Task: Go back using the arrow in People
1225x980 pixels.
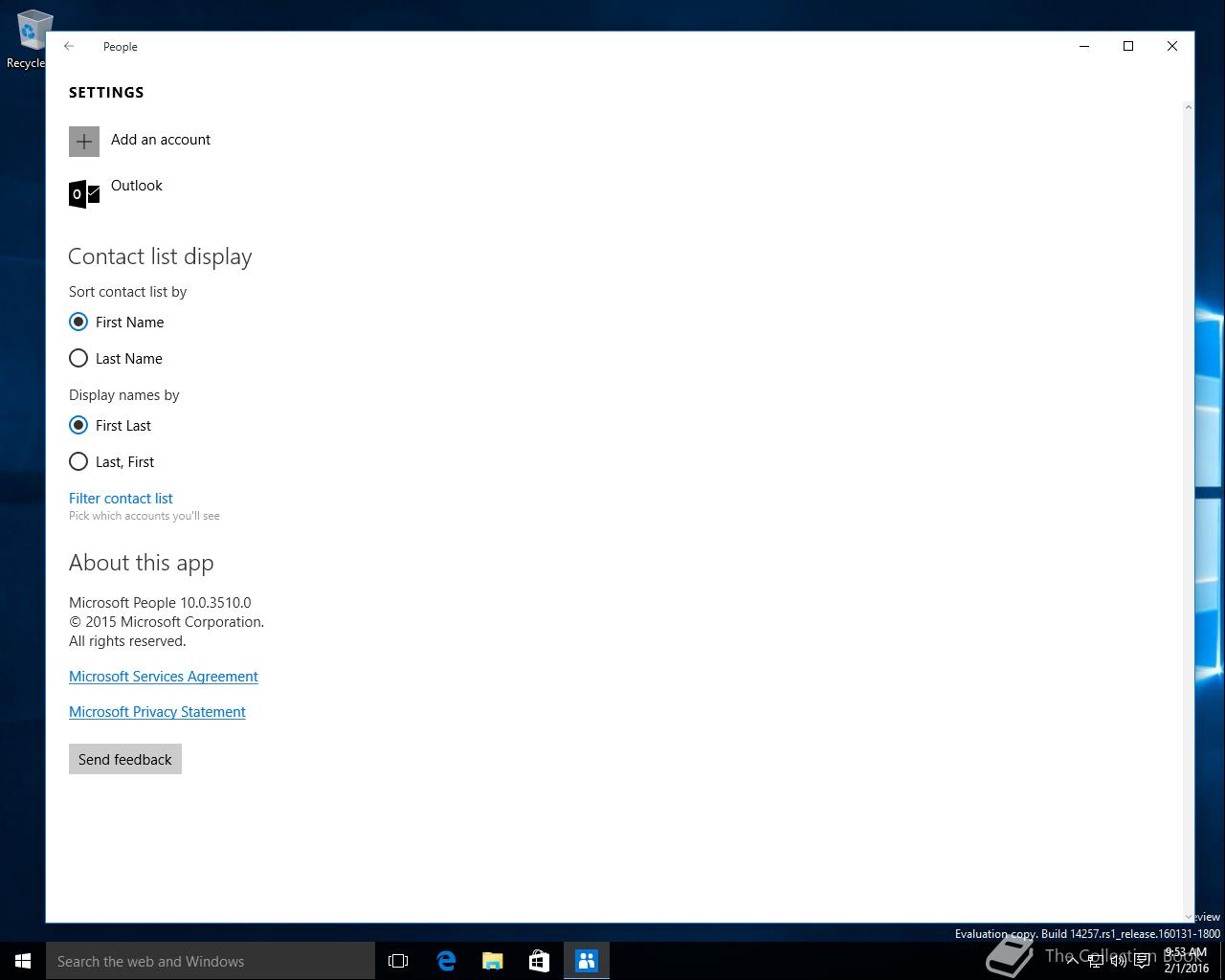Action: [x=69, y=46]
